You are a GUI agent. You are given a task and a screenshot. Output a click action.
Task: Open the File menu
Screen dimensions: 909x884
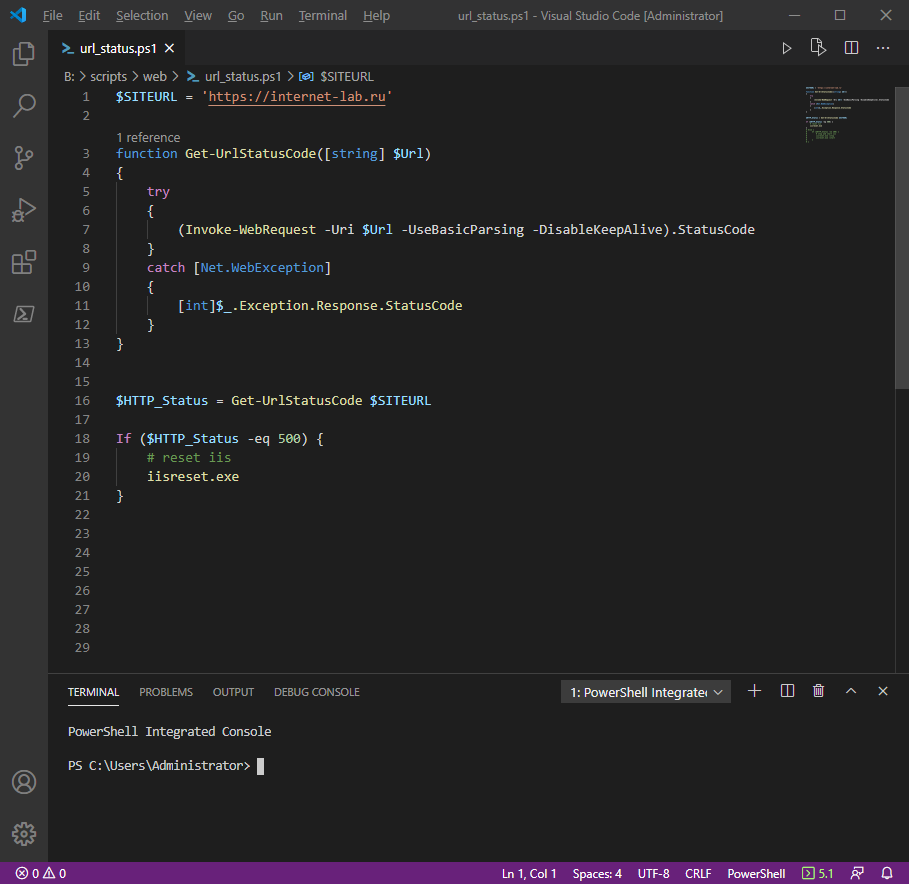53,16
